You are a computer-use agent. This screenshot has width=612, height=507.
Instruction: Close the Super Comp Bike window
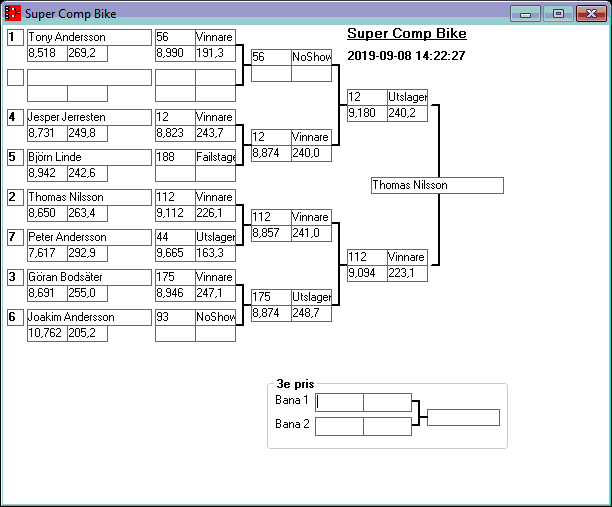click(x=590, y=14)
